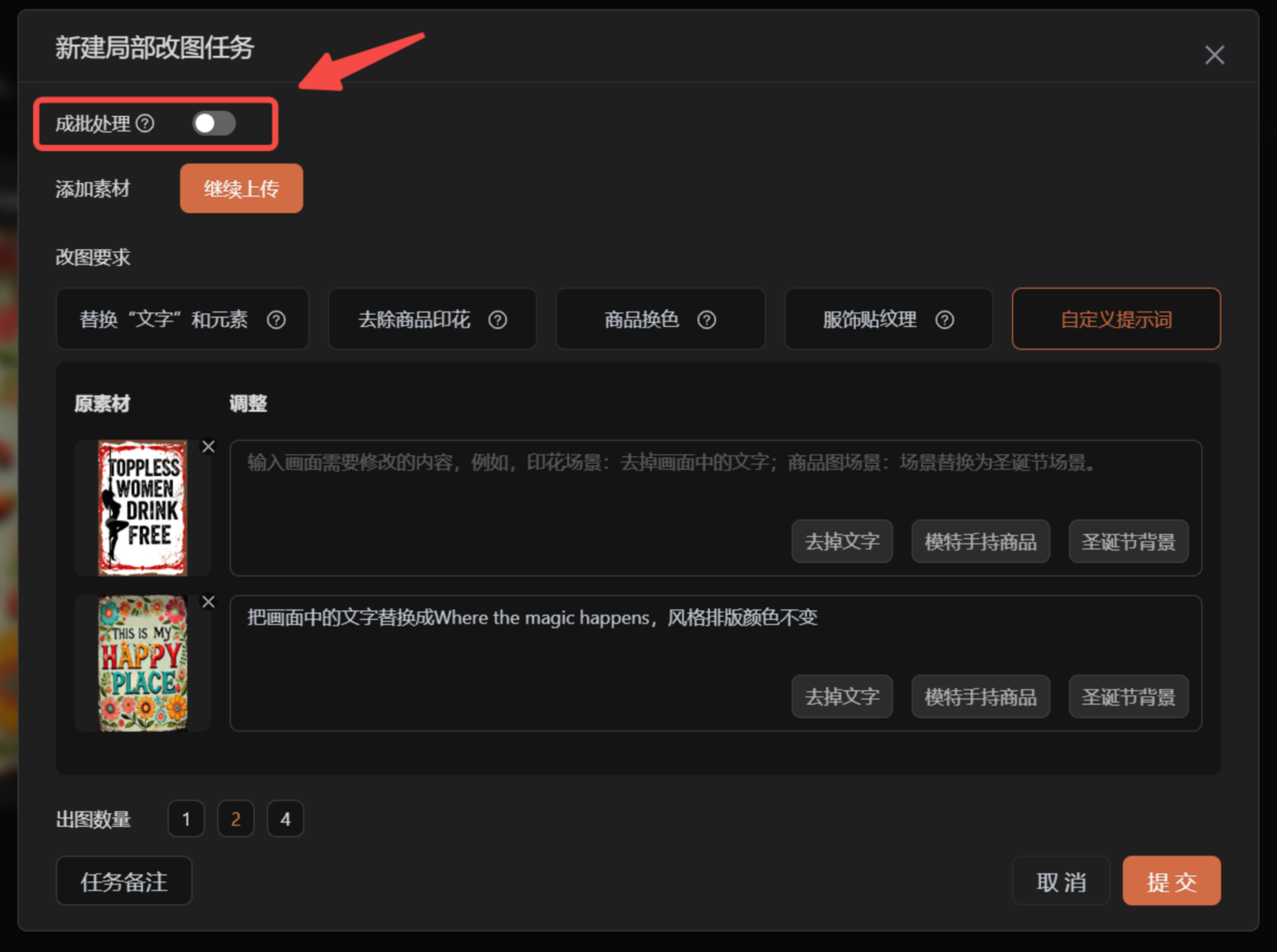The width and height of the screenshot is (1277, 952).
Task: Toggle the 成批处理 batch switch
Action: tap(215, 123)
